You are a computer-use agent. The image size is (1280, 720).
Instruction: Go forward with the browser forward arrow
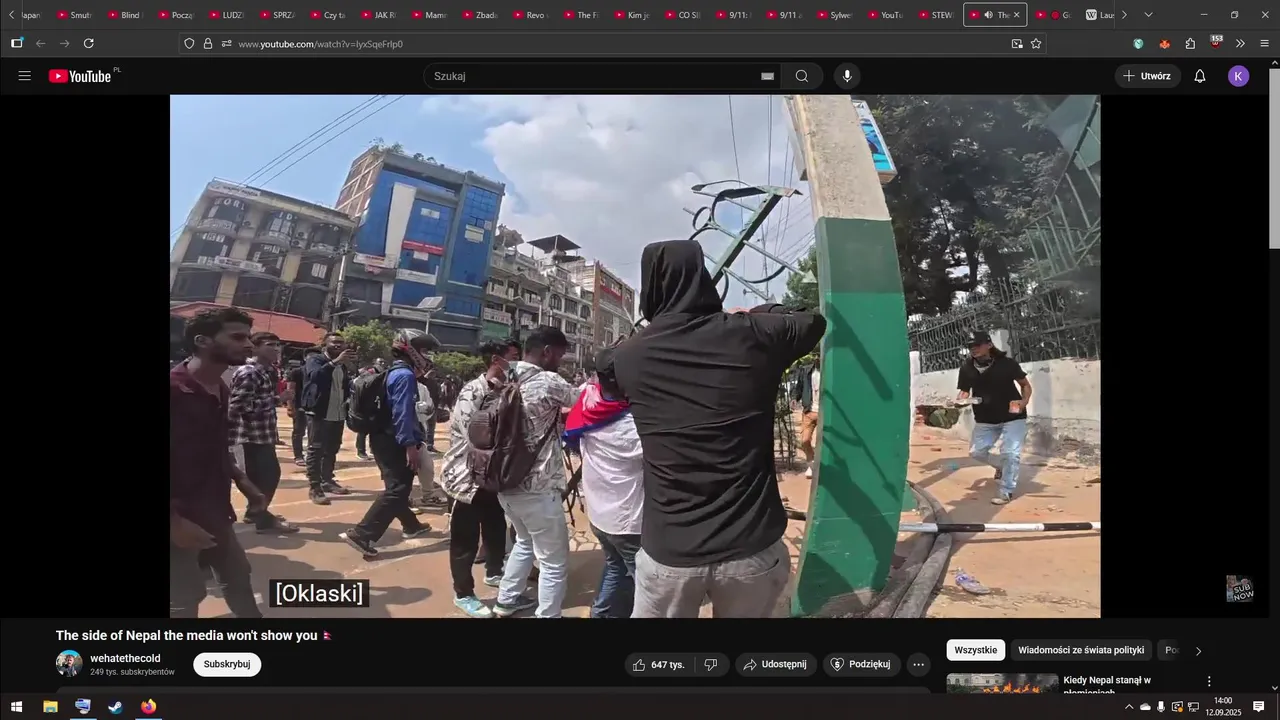65,43
